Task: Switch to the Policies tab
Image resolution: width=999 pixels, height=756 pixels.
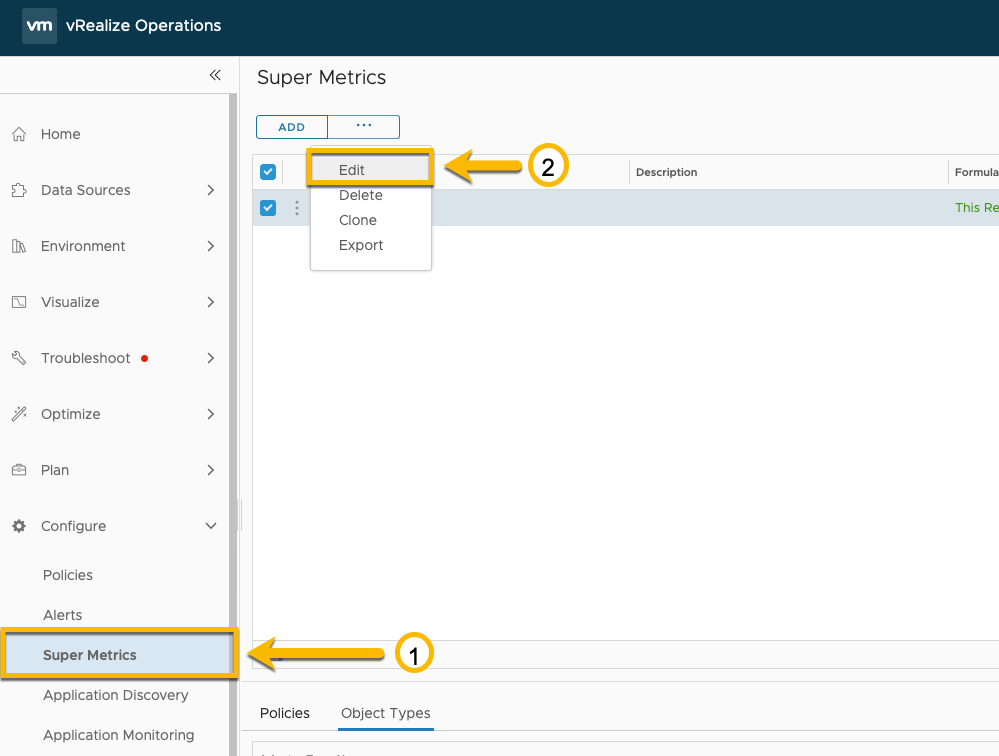Action: click(x=285, y=713)
